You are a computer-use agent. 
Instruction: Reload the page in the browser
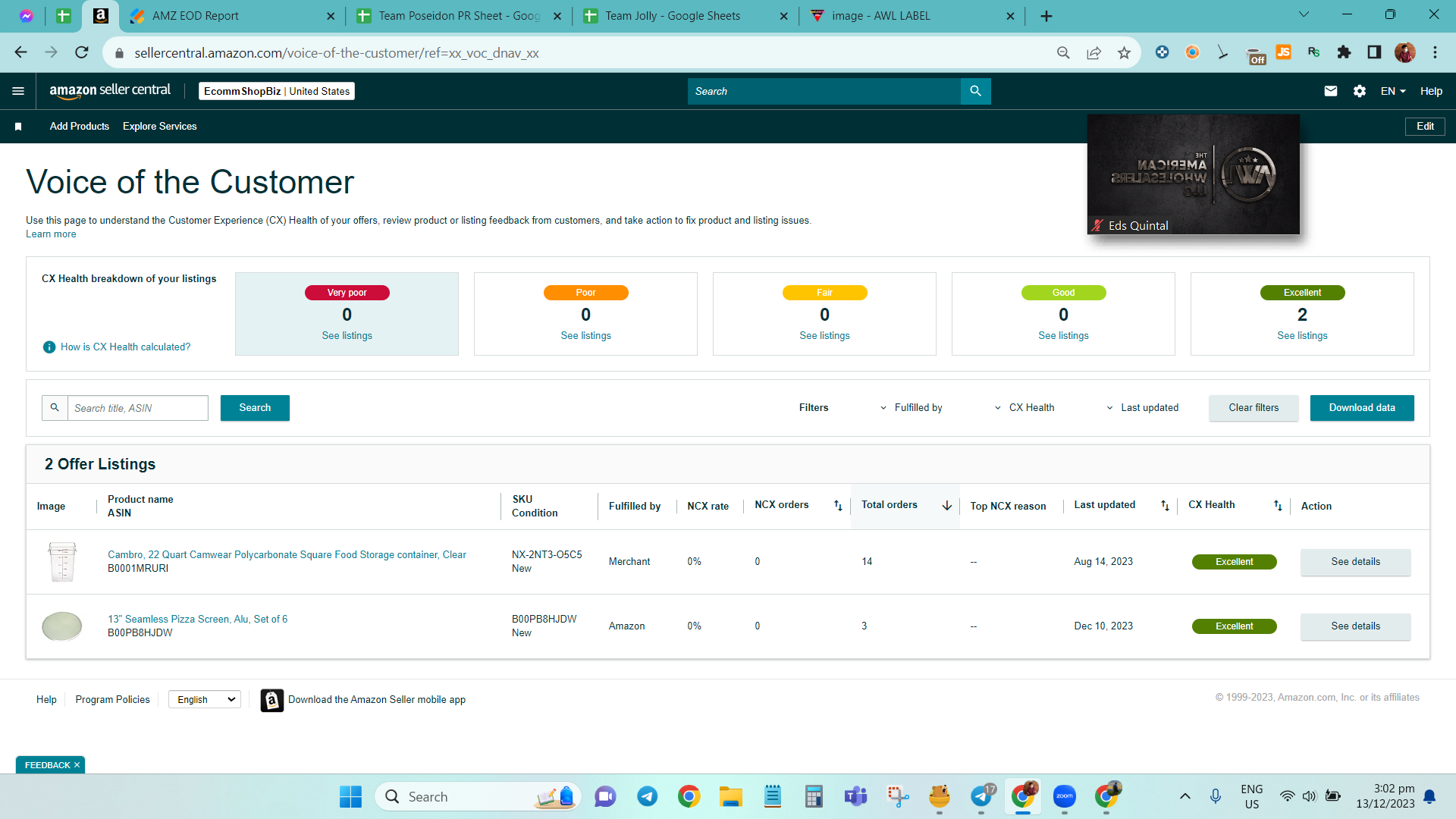click(x=82, y=52)
